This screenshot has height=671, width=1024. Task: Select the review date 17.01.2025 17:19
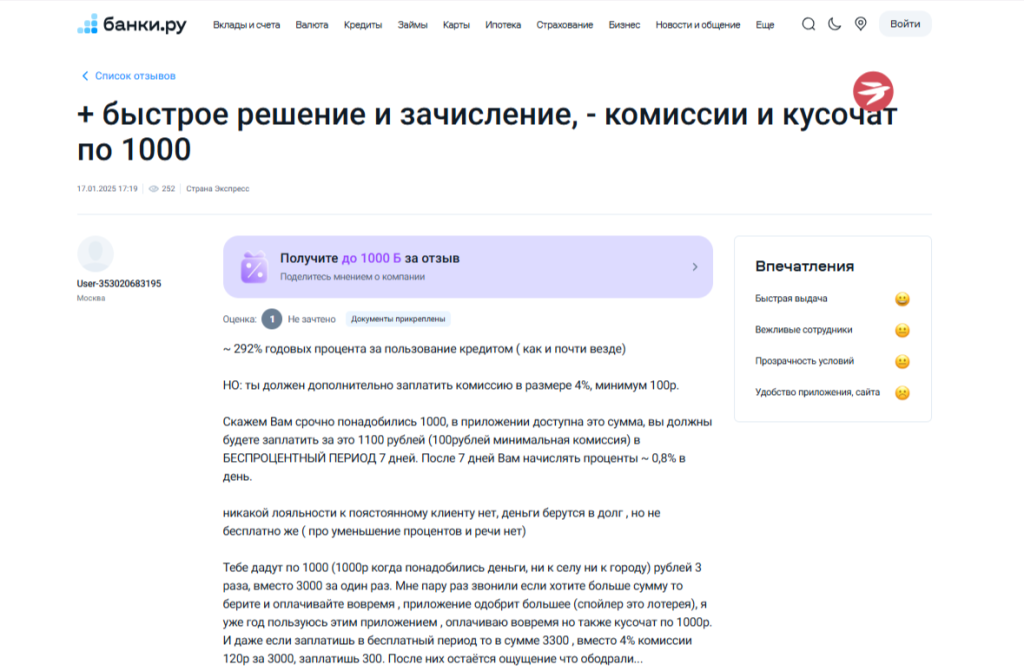pos(107,189)
